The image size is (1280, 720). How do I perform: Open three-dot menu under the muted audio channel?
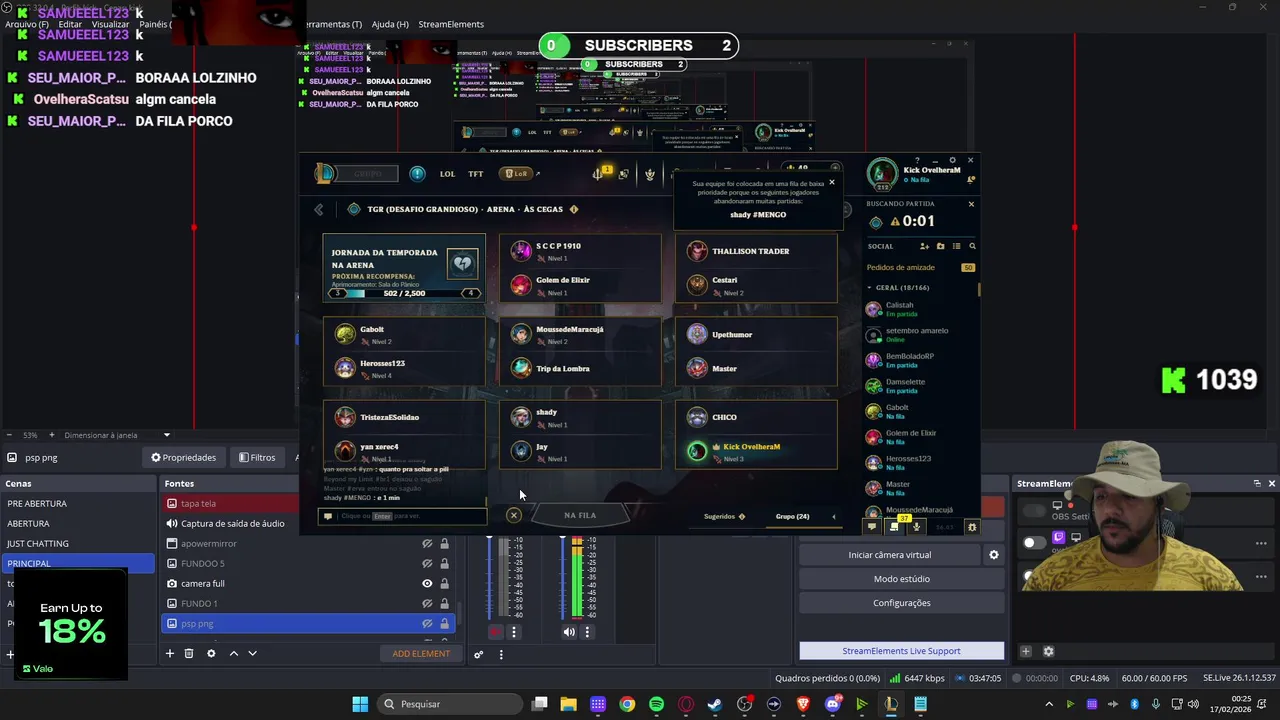514,631
